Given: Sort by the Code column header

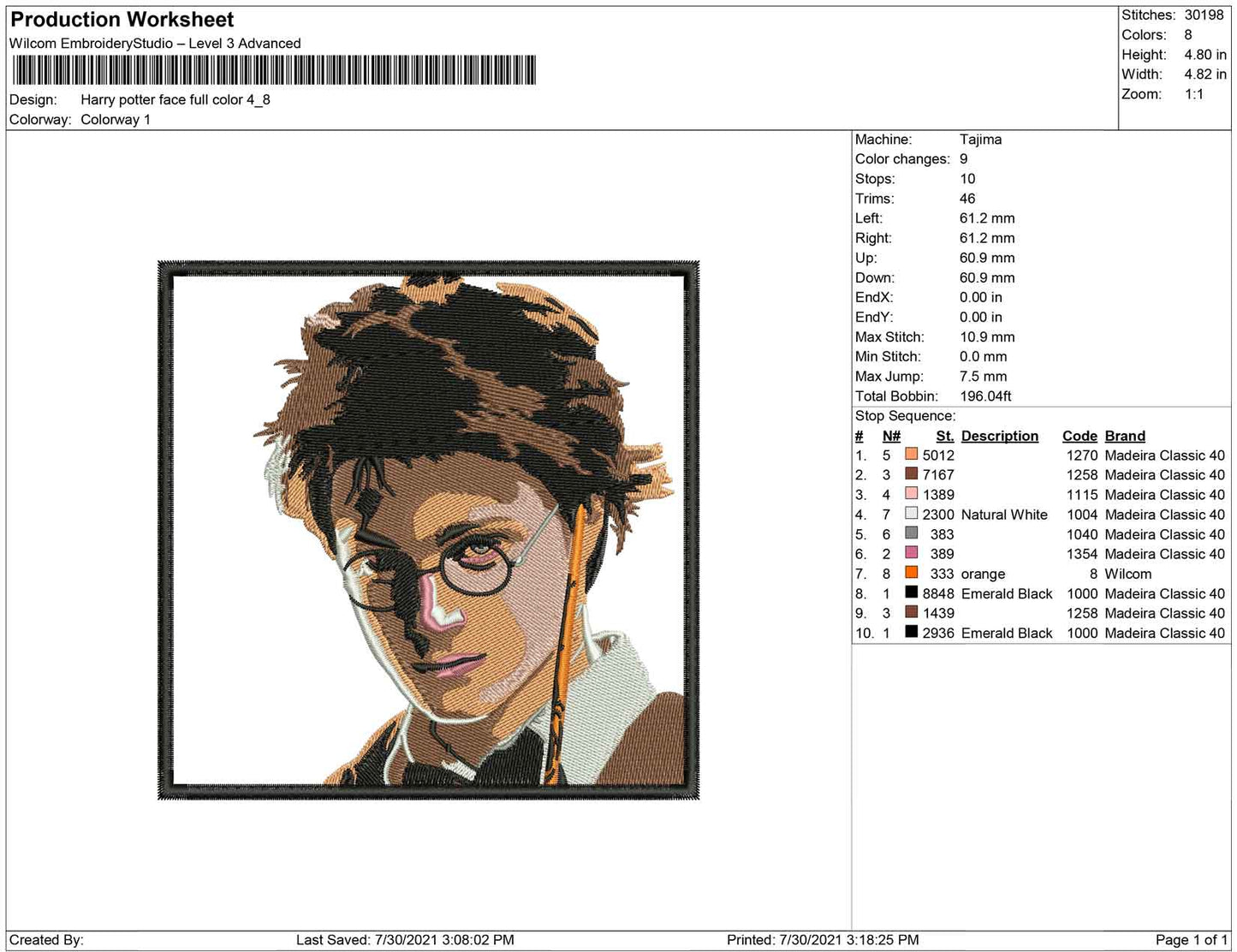Looking at the screenshot, I should 1079,436.
